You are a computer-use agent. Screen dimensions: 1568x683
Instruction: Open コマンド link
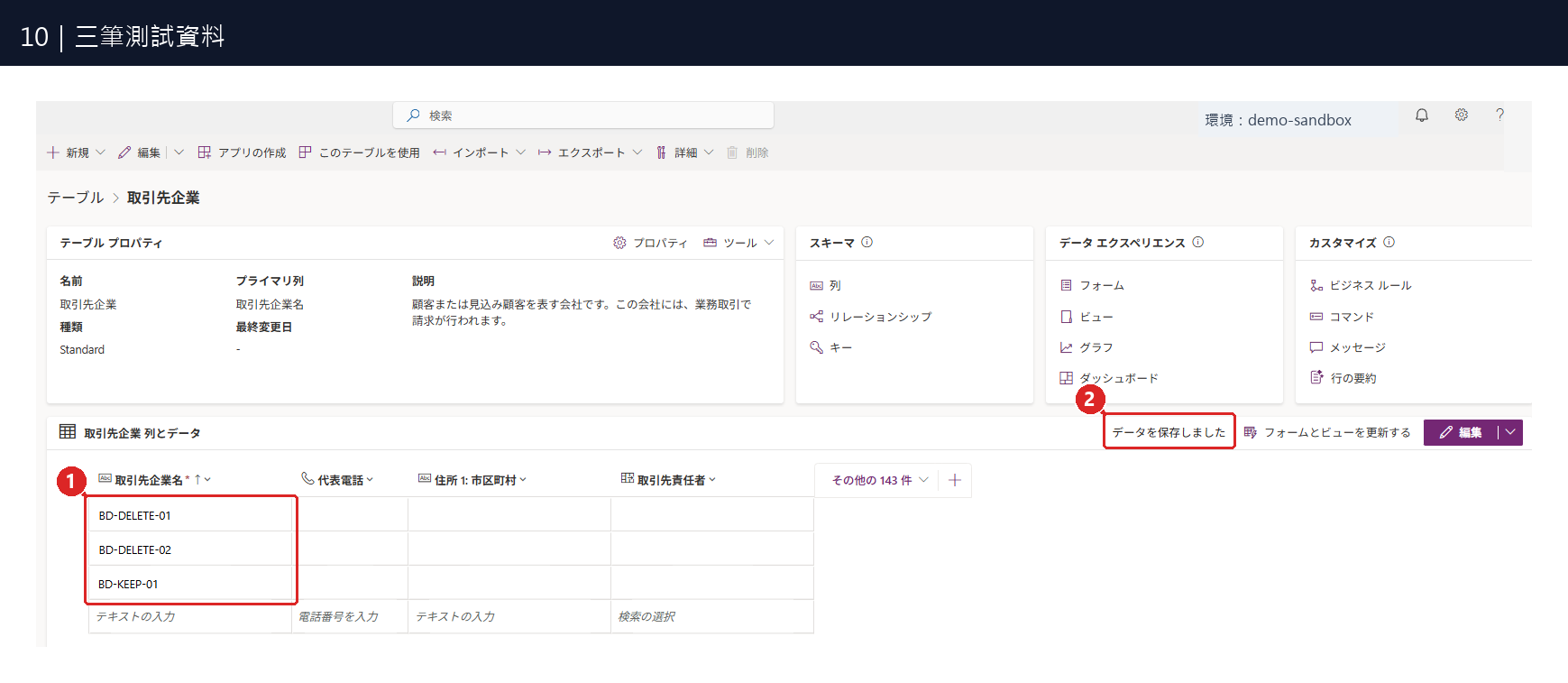coord(1342,317)
